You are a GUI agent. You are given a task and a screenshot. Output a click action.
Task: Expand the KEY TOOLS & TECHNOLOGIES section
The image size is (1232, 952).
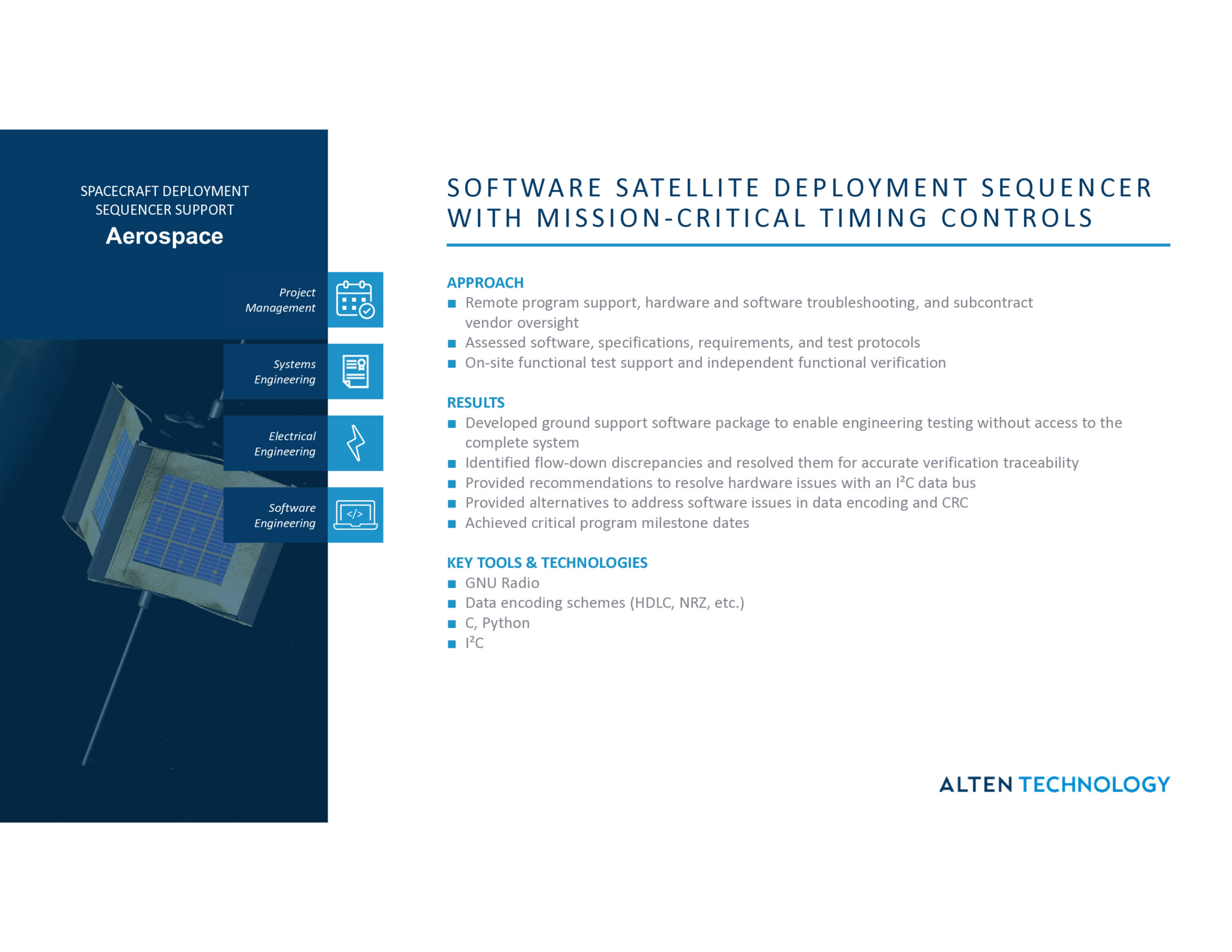[547, 563]
